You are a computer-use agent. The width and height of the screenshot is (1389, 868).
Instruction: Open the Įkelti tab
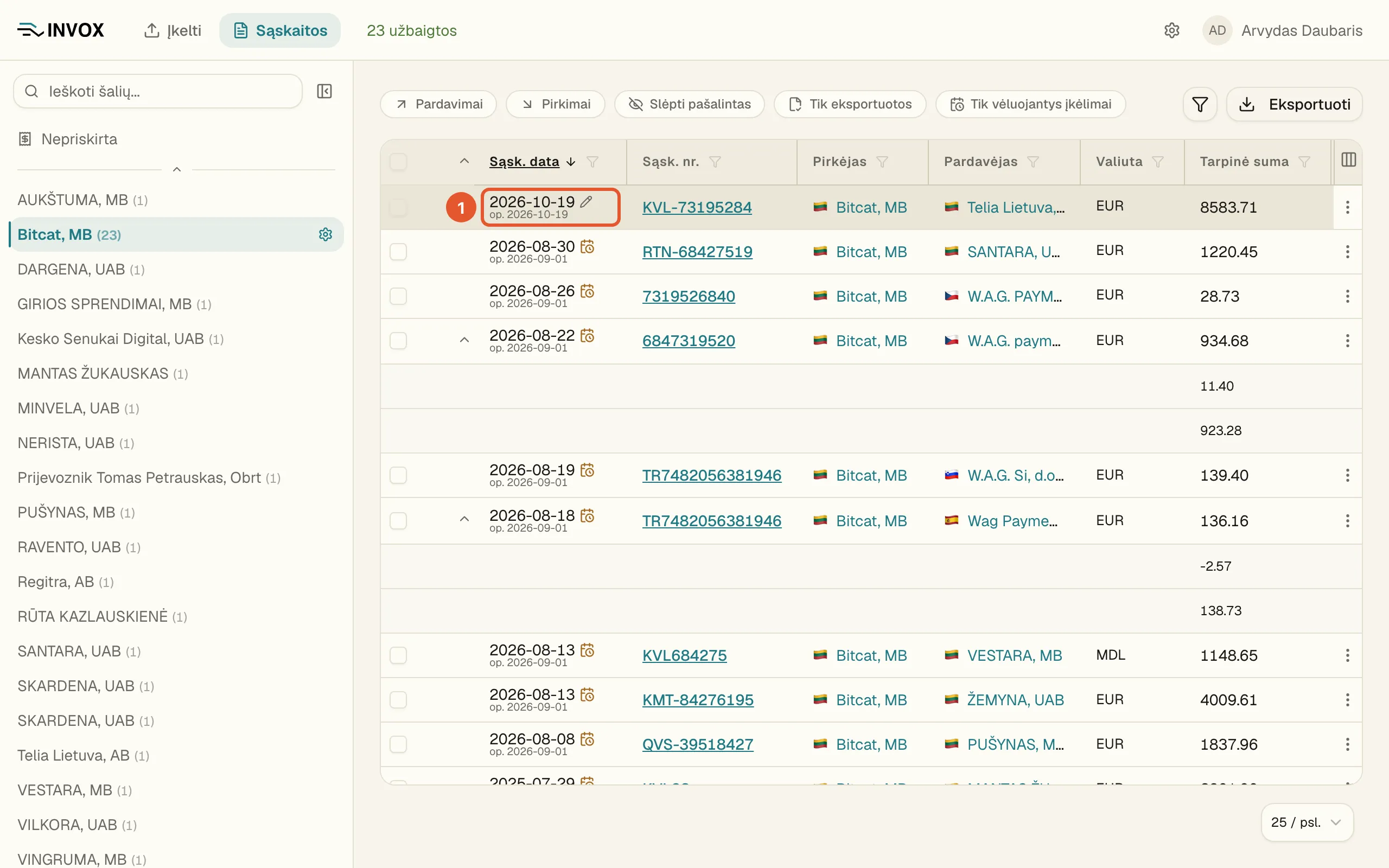coord(172,30)
